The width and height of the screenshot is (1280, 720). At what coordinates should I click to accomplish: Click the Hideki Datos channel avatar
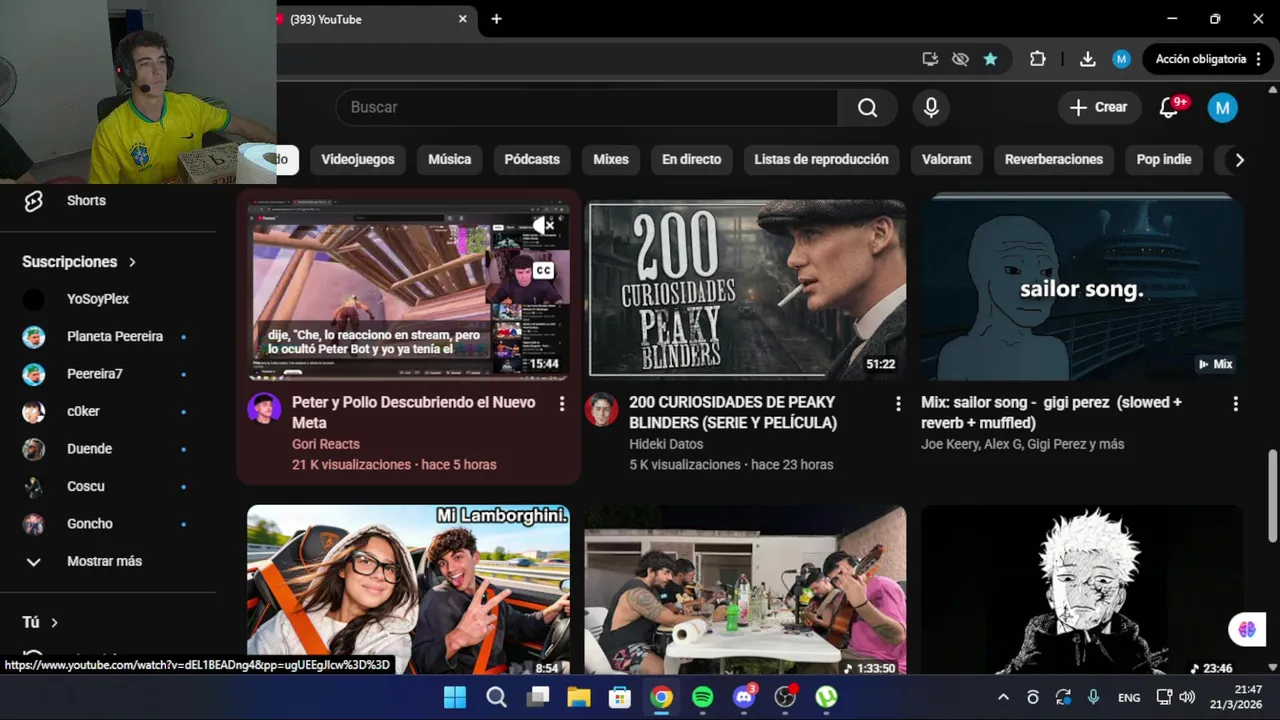coord(601,409)
